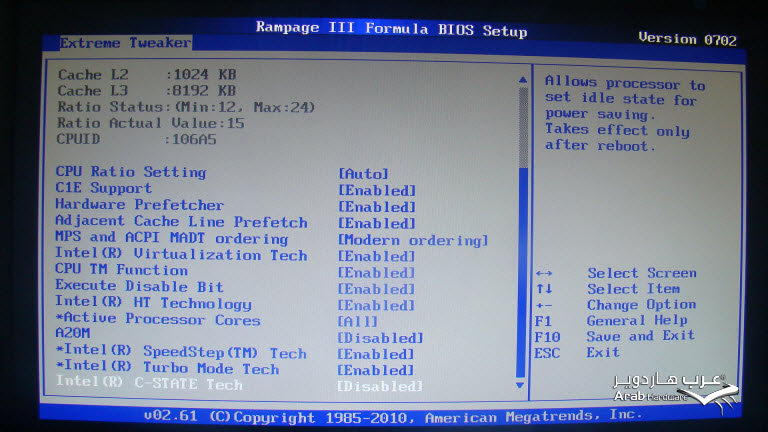Select the CPU Ratio Setting label
768x432 pixels.
pos(131,172)
